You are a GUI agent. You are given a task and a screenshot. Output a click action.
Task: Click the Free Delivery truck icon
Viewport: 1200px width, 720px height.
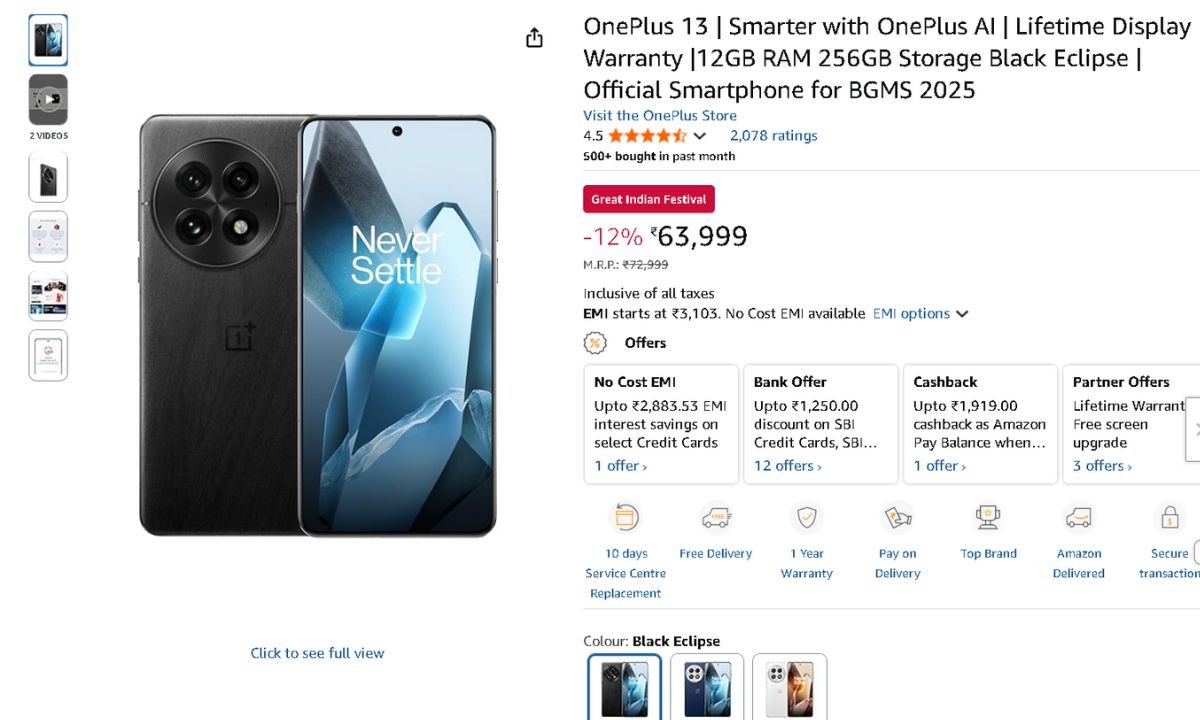click(x=716, y=517)
